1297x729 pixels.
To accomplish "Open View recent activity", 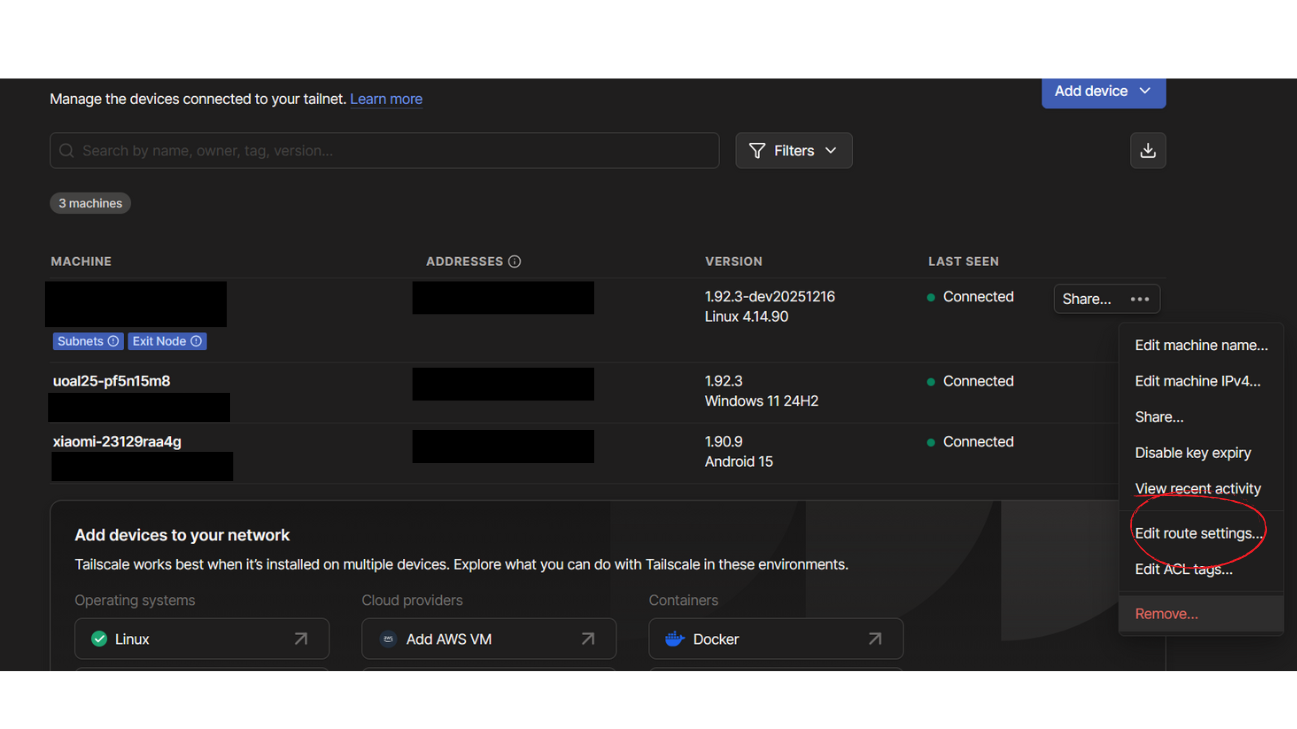I will pos(1201,489).
